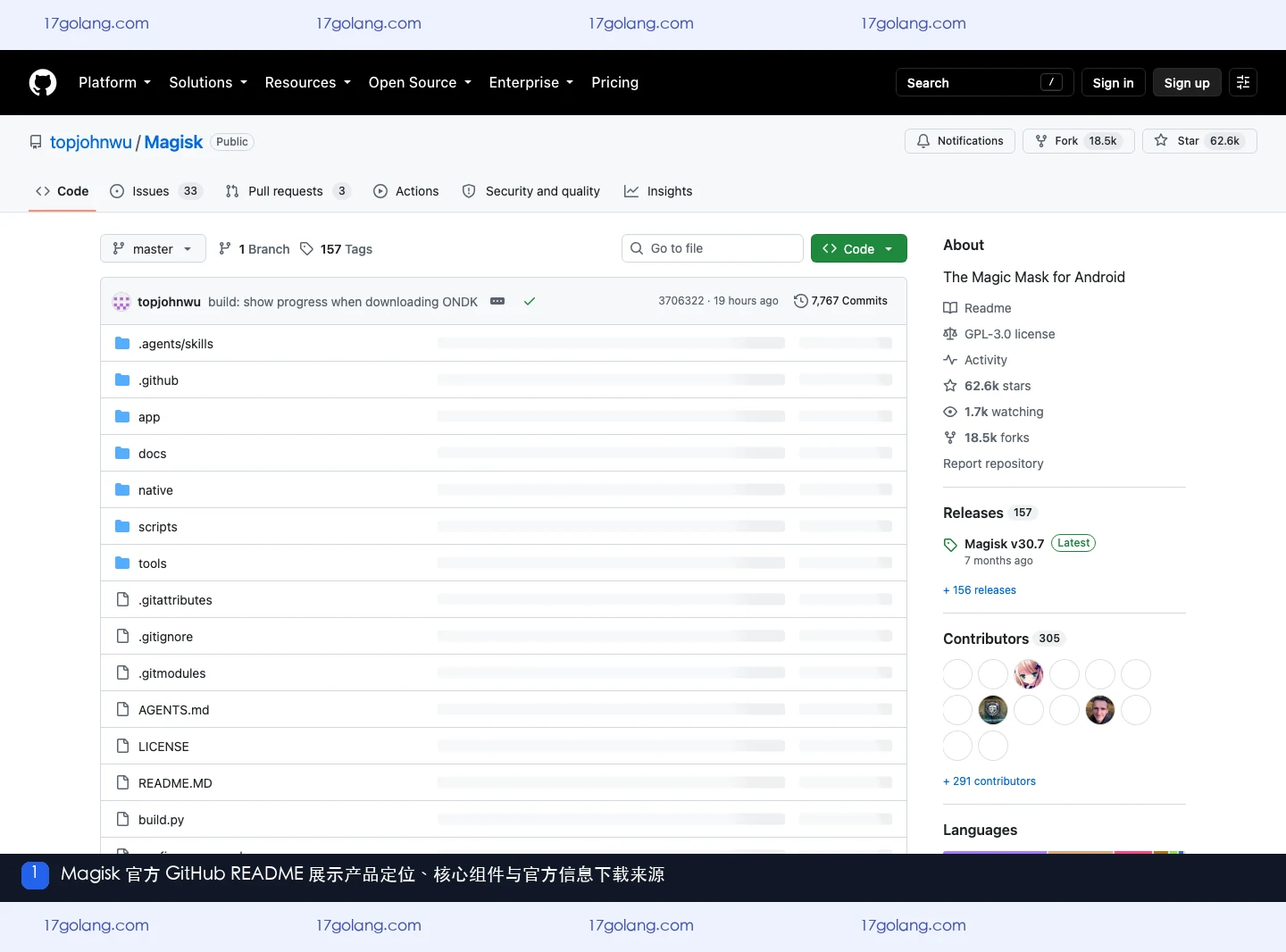Open the dark green emblem contributor avatar

(993, 710)
